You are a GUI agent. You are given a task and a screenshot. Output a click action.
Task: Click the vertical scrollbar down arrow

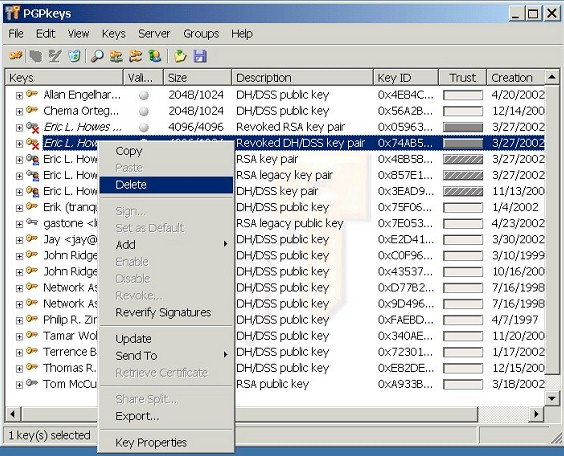point(552,398)
